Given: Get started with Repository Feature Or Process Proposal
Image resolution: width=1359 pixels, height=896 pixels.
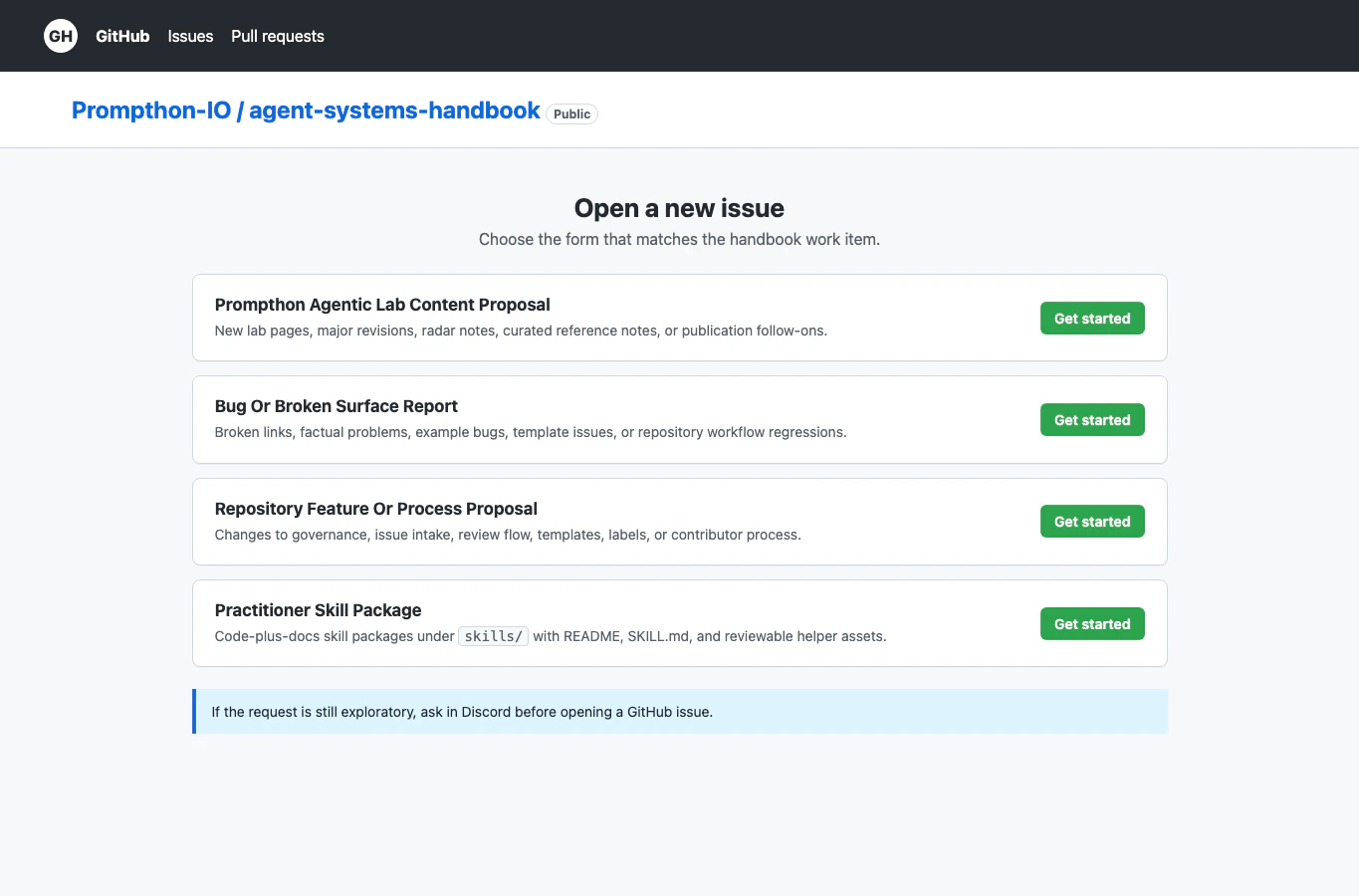Looking at the screenshot, I should pyautogui.click(x=1092, y=522).
